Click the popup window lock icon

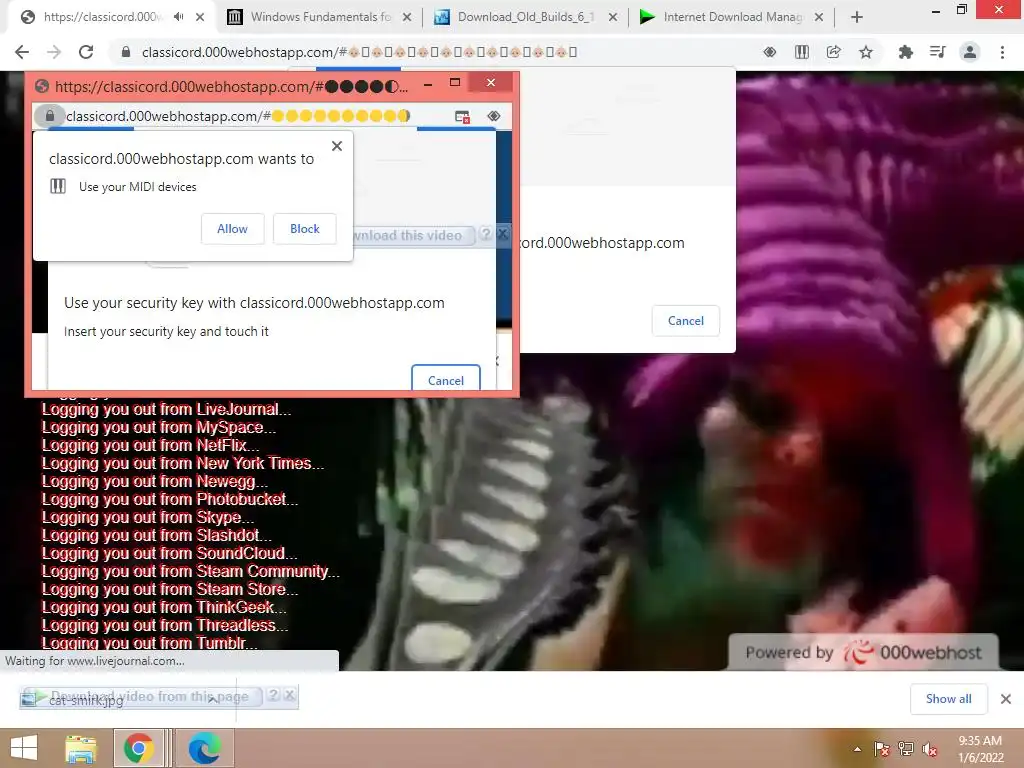tap(50, 116)
